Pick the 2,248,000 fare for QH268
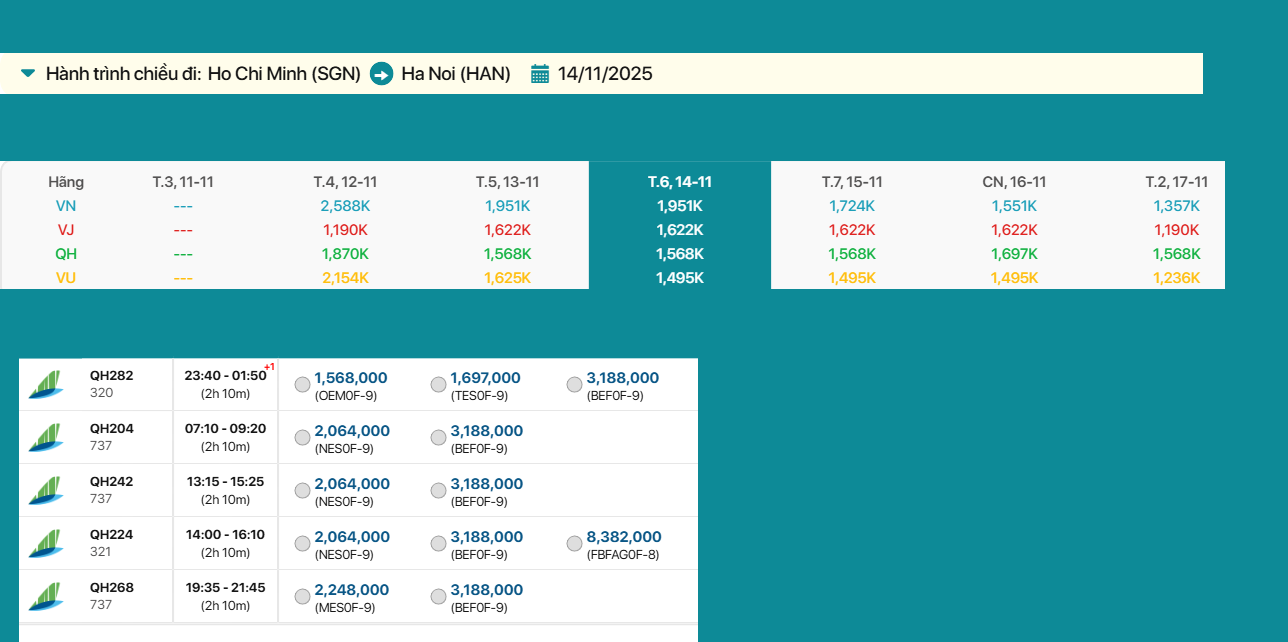Screen dimensions: 1288x642 302,597
